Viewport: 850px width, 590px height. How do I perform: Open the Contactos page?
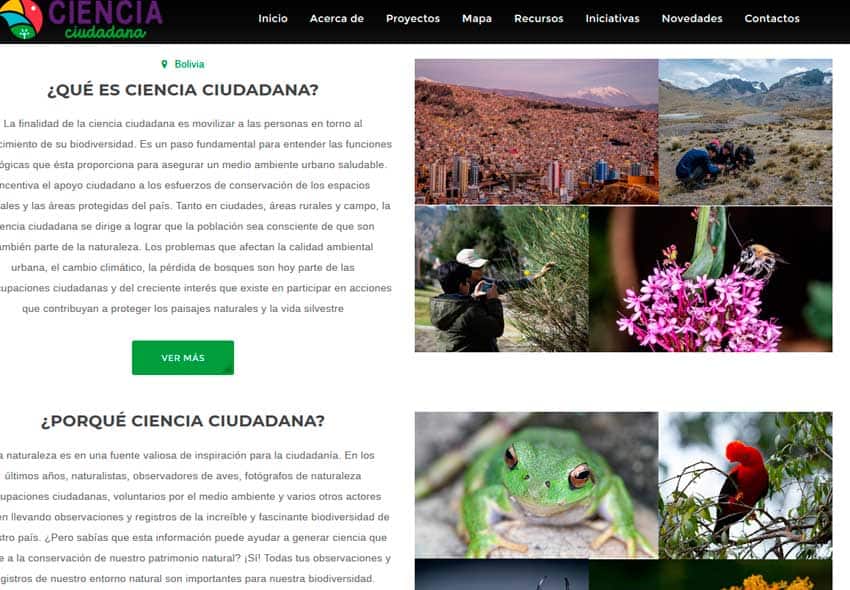(x=772, y=18)
